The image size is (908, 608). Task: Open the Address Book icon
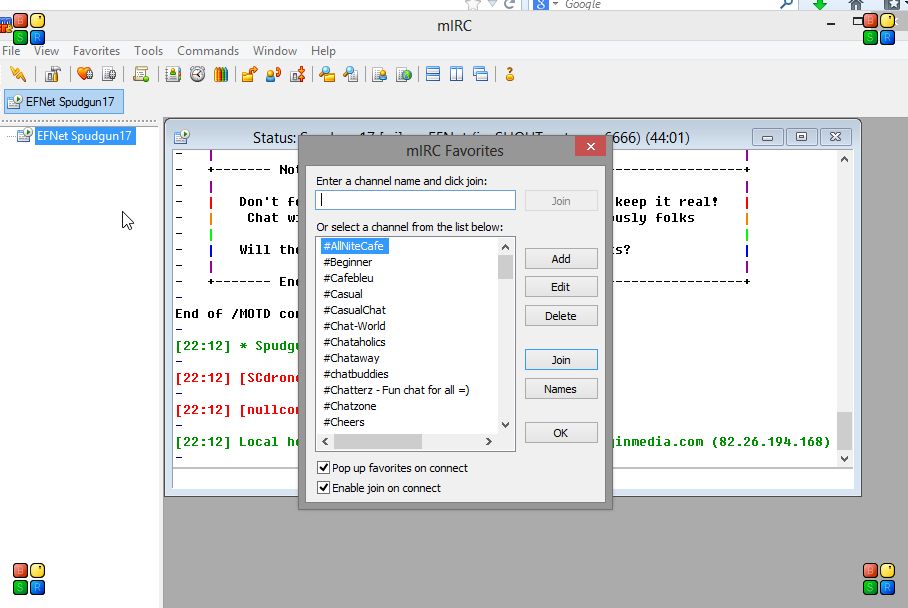coord(173,74)
